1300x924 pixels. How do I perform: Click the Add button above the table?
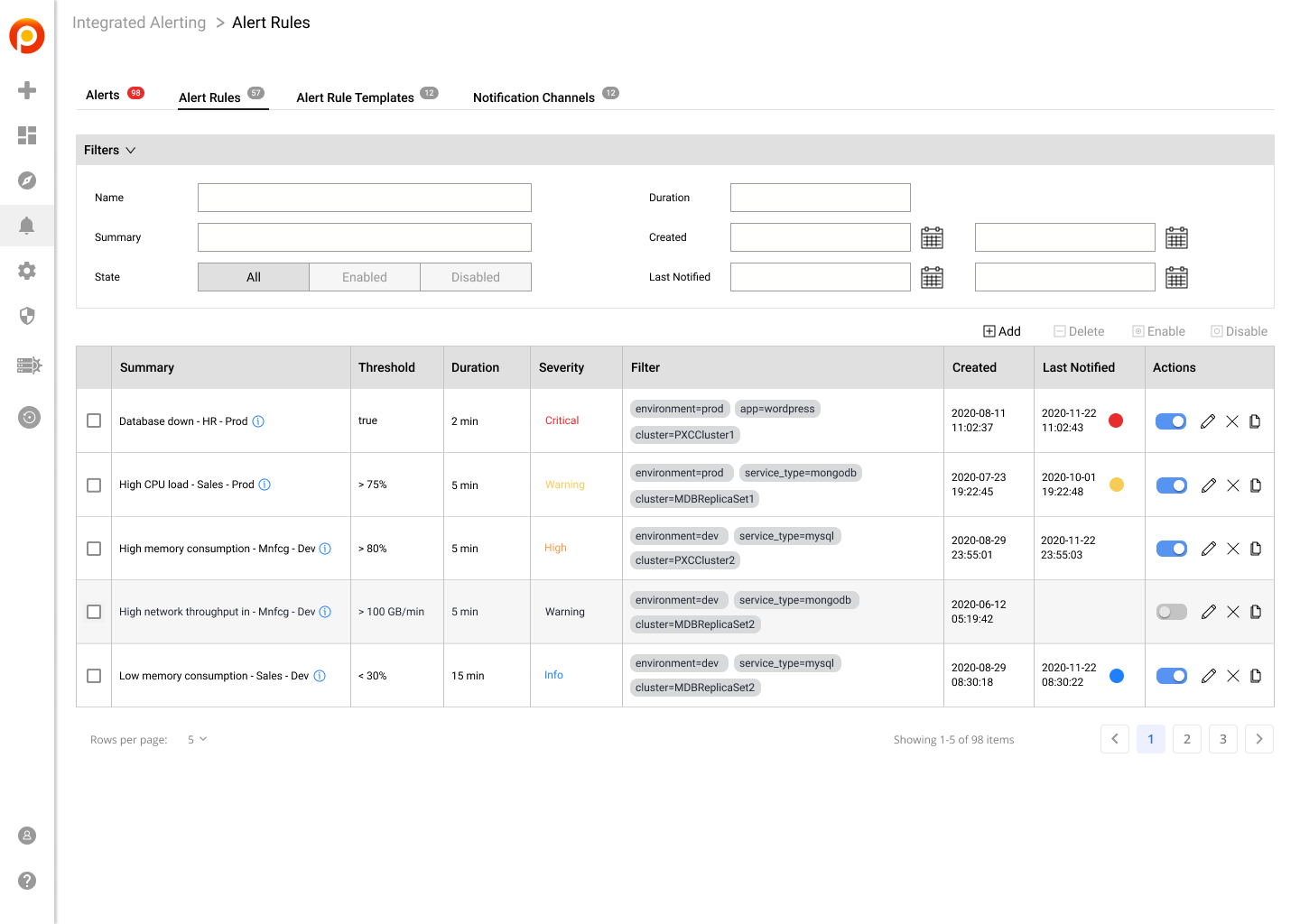1002,330
